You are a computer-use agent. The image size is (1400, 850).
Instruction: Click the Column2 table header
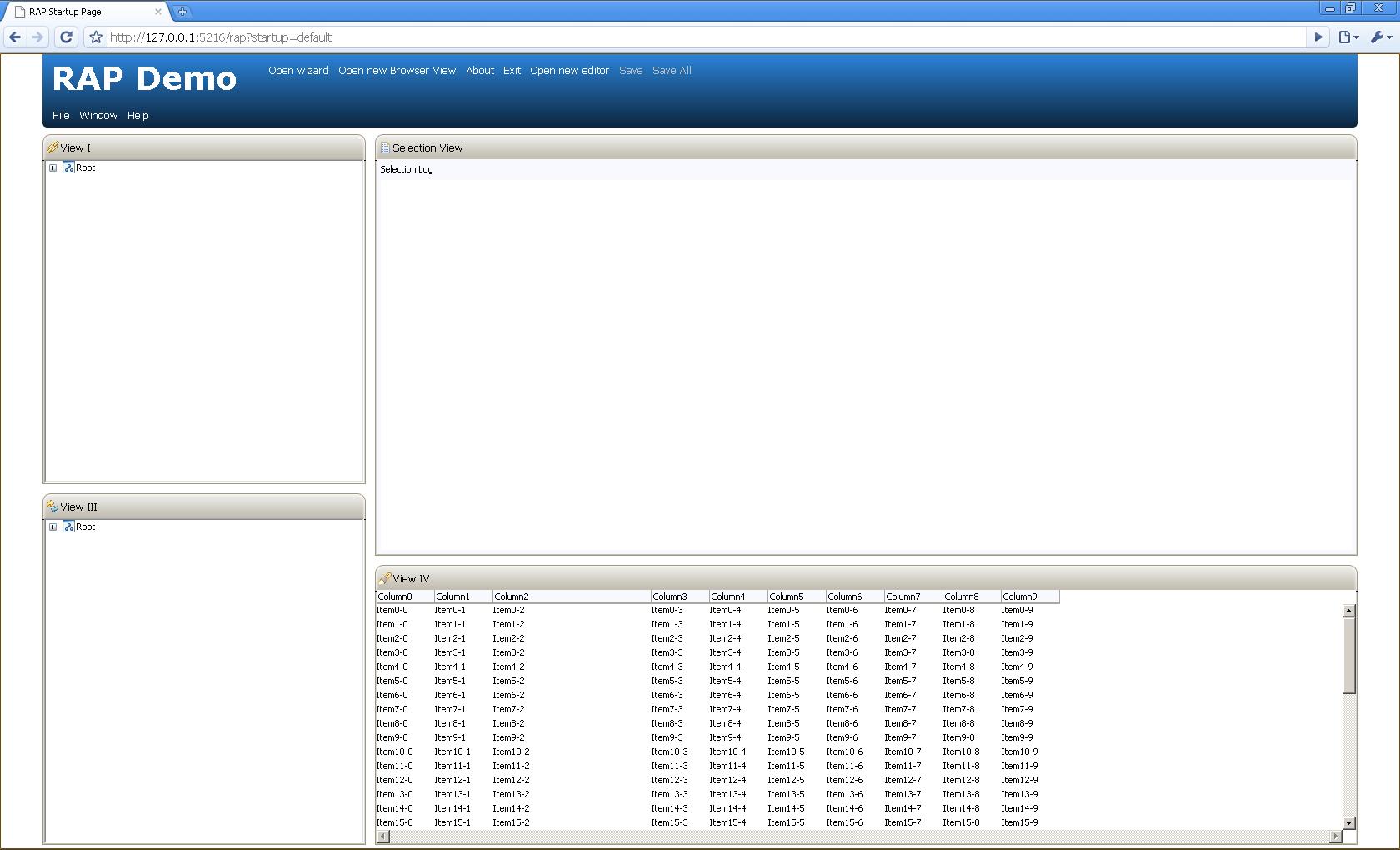click(x=572, y=597)
